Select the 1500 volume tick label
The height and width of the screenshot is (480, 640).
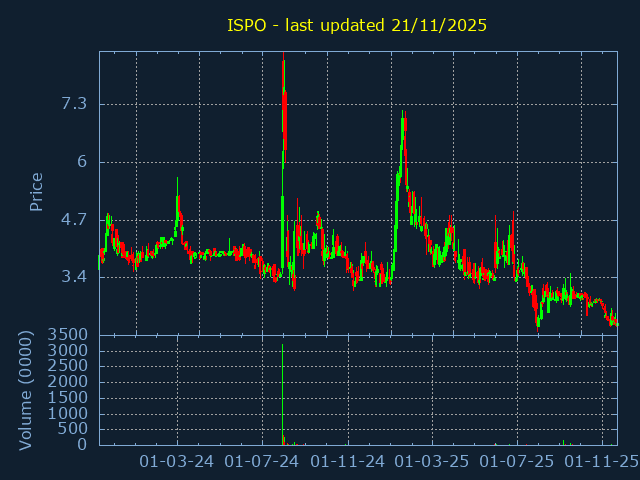67,397
